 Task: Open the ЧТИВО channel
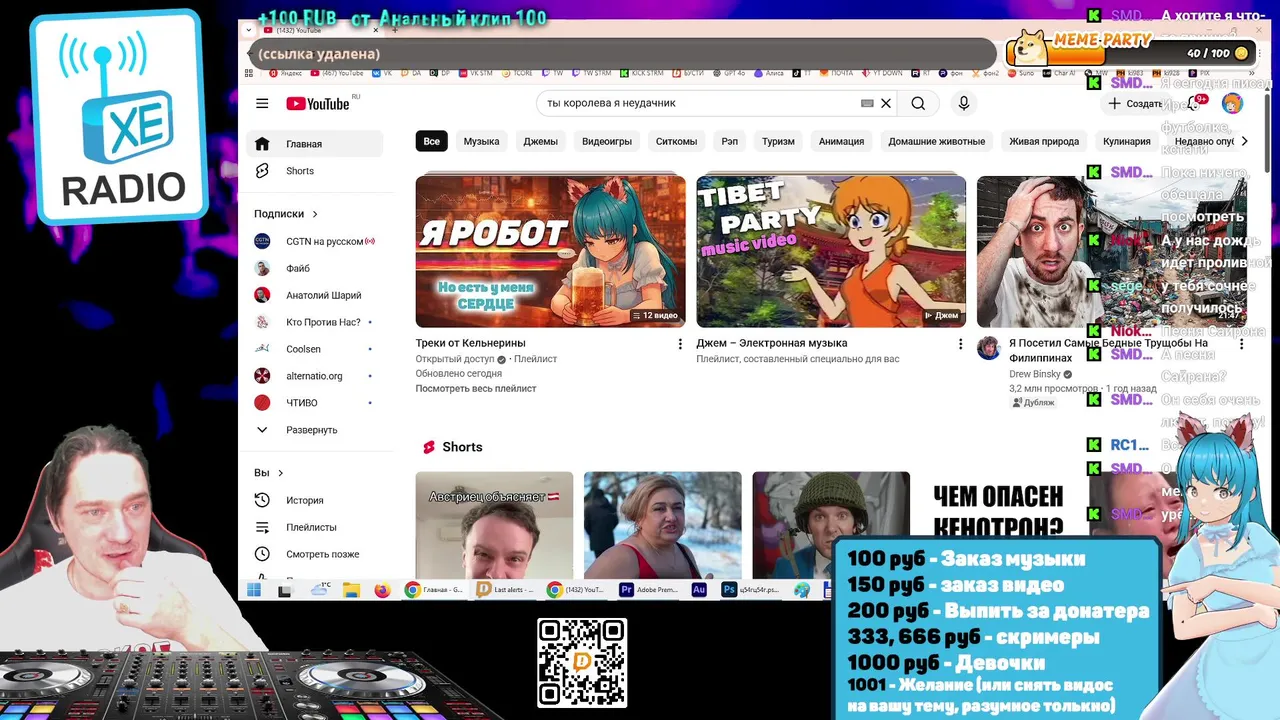(x=314, y=403)
